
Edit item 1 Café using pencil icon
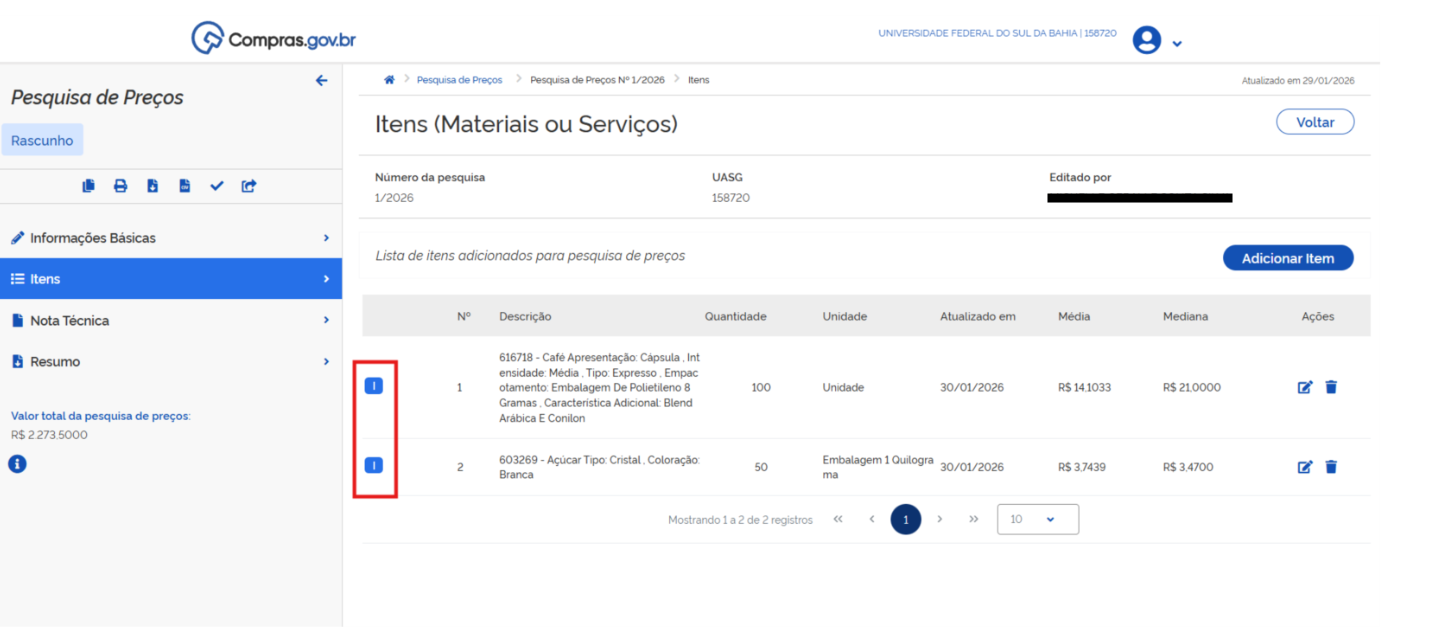tap(1304, 387)
